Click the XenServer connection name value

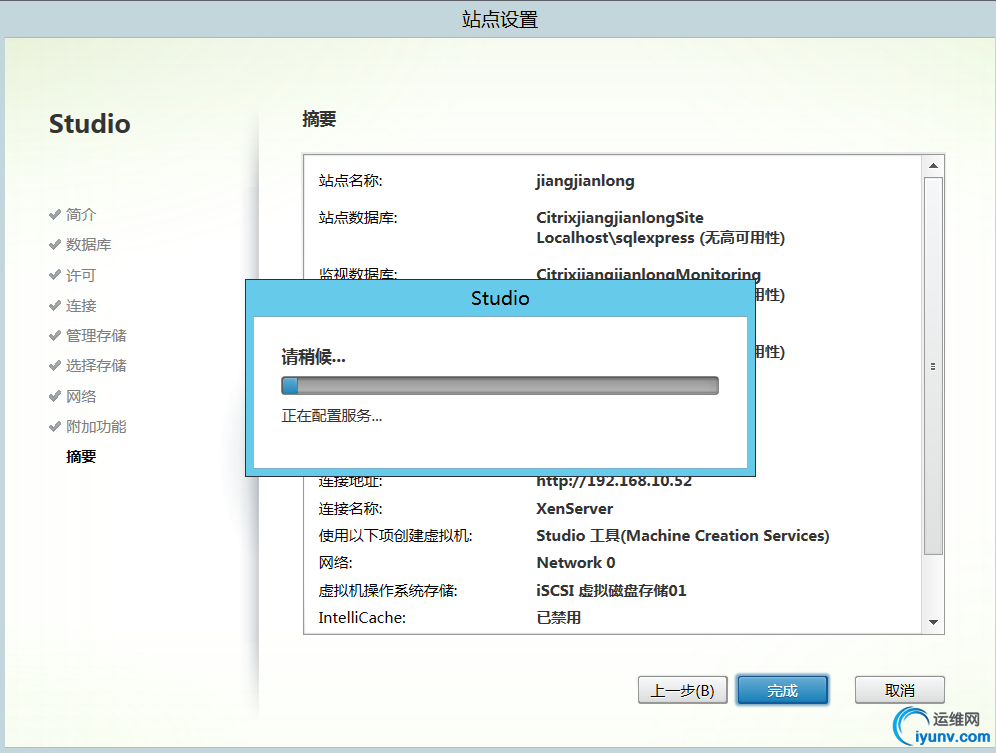(x=574, y=509)
